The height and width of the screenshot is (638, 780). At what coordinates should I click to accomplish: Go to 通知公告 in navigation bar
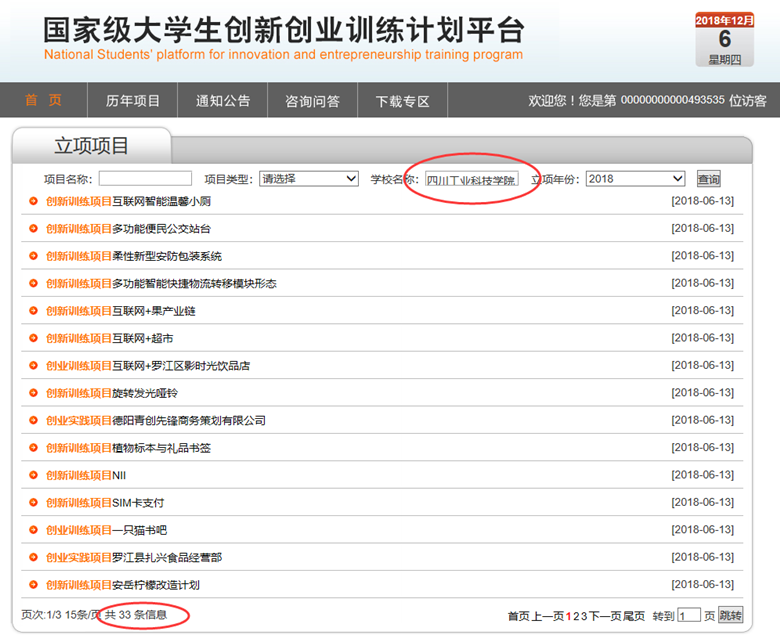click(223, 101)
